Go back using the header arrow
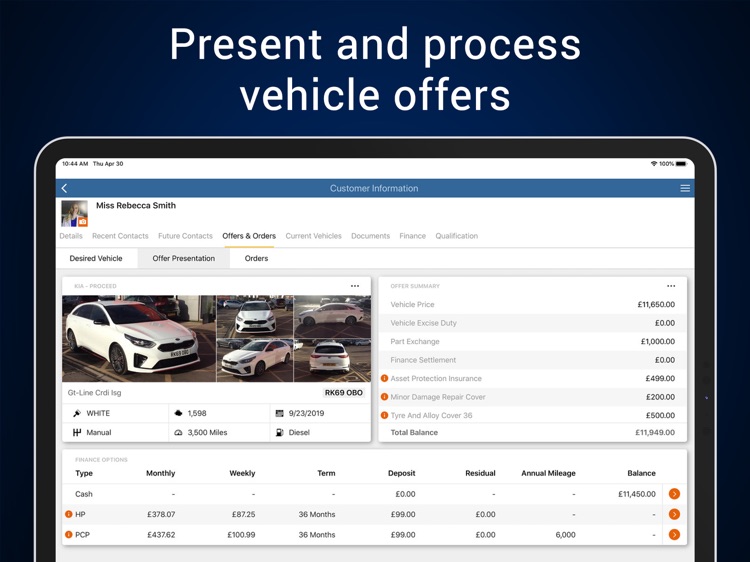Viewport: 750px width, 562px height. click(65, 188)
